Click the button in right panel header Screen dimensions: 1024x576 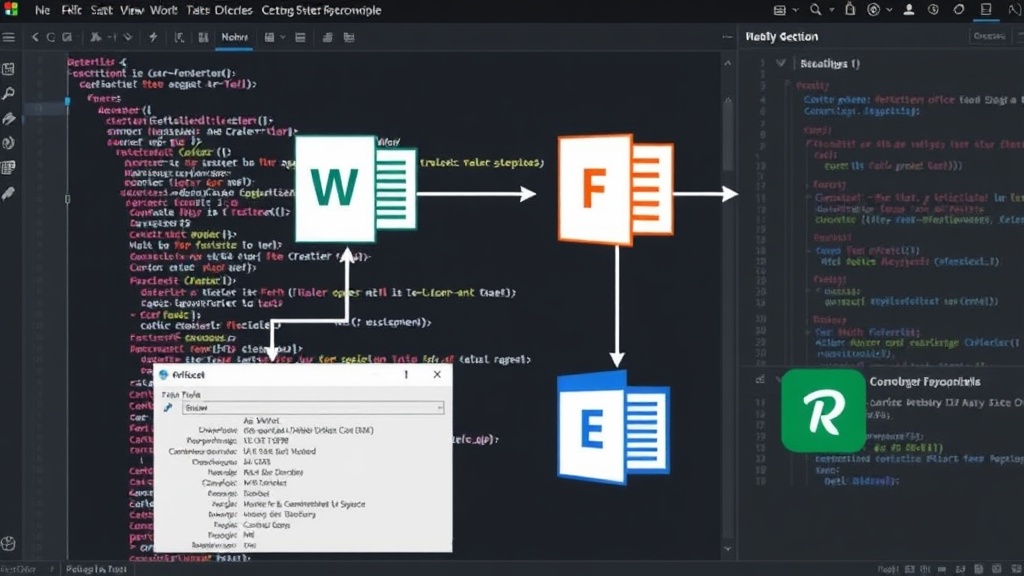[989, 37]
